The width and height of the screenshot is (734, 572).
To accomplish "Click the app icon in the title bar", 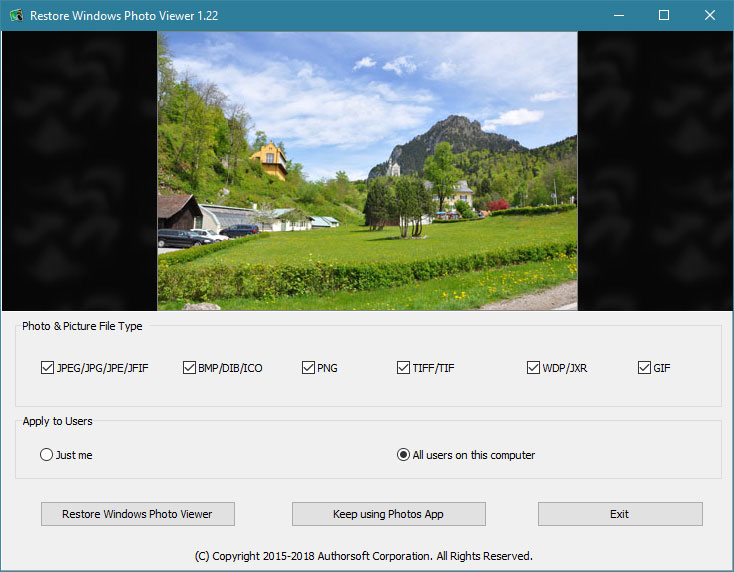I will (14, 16).
